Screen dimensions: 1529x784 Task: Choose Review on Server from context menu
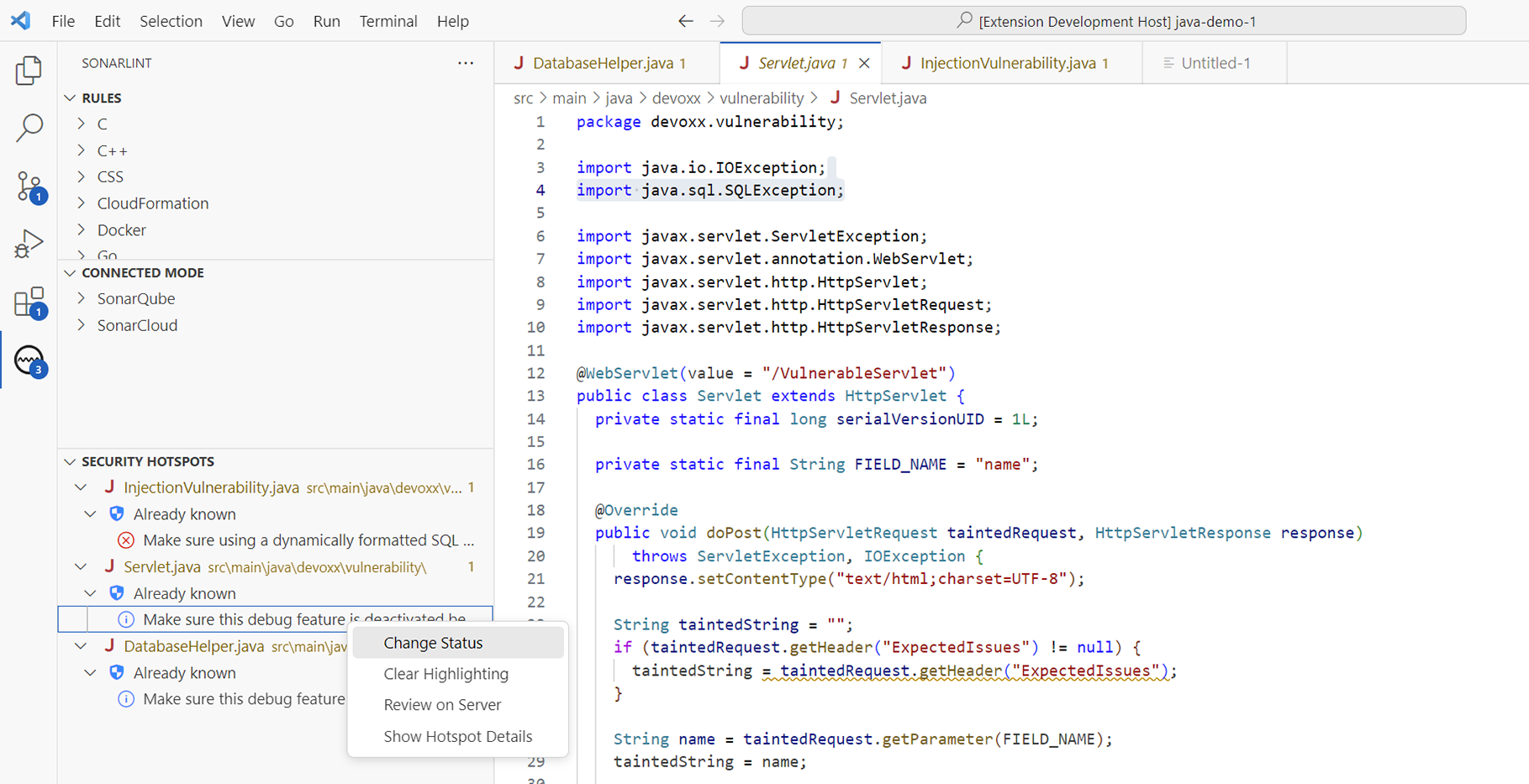(458, 705)
